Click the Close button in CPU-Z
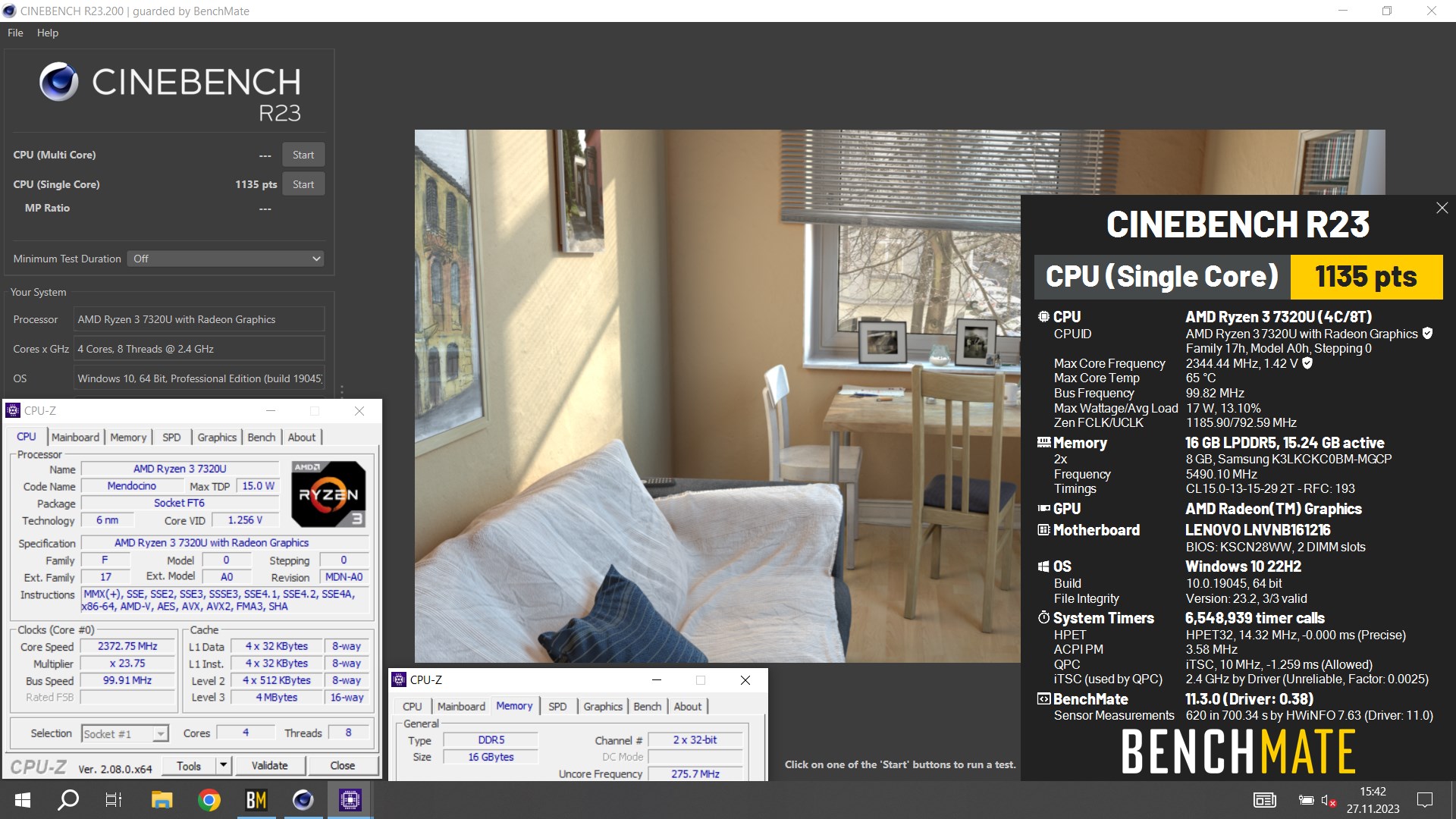1456x819 pixels. pyautogui.click(x=343, y=766)
